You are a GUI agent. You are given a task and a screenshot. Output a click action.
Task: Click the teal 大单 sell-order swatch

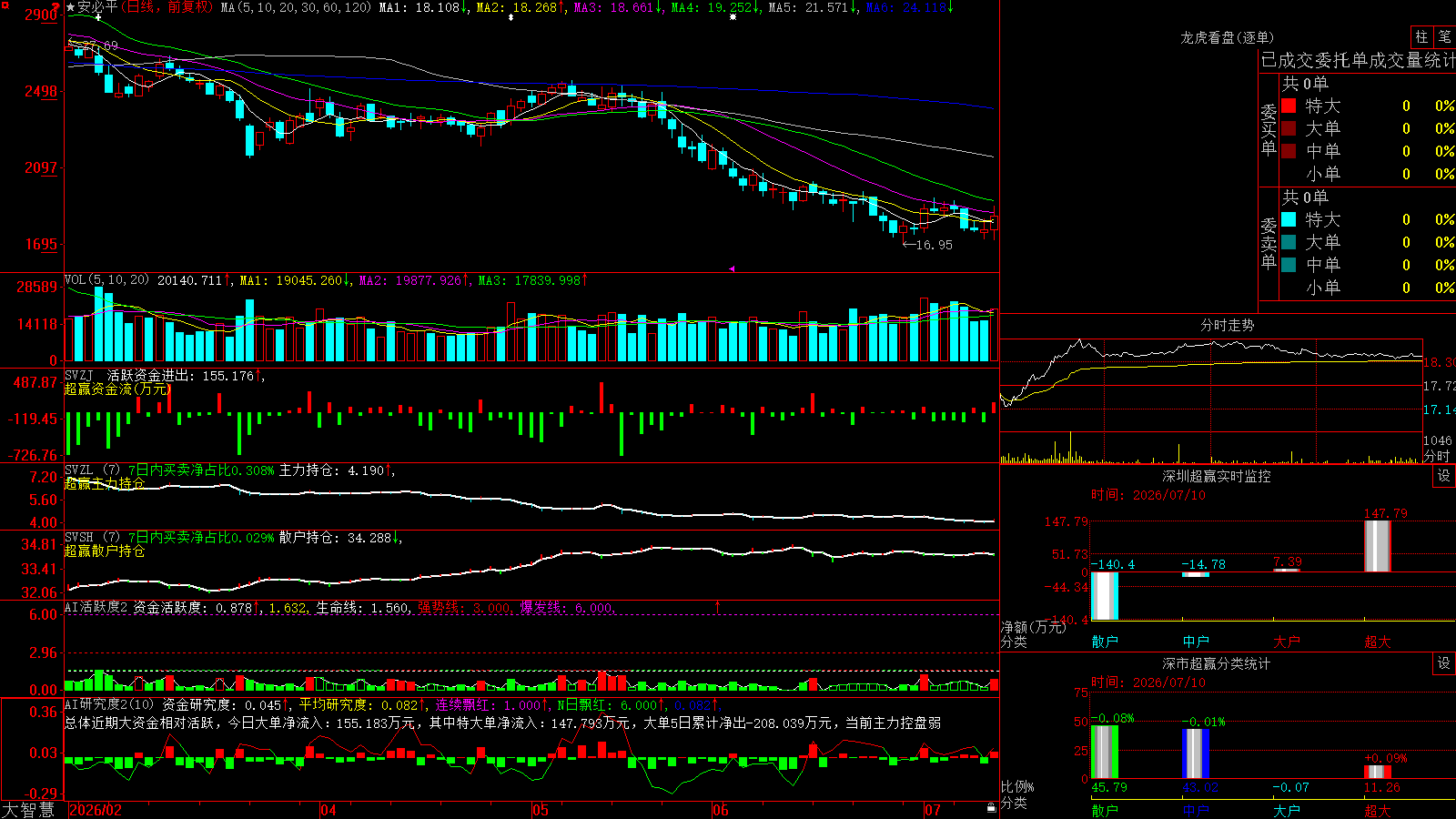click(1289, 242)
